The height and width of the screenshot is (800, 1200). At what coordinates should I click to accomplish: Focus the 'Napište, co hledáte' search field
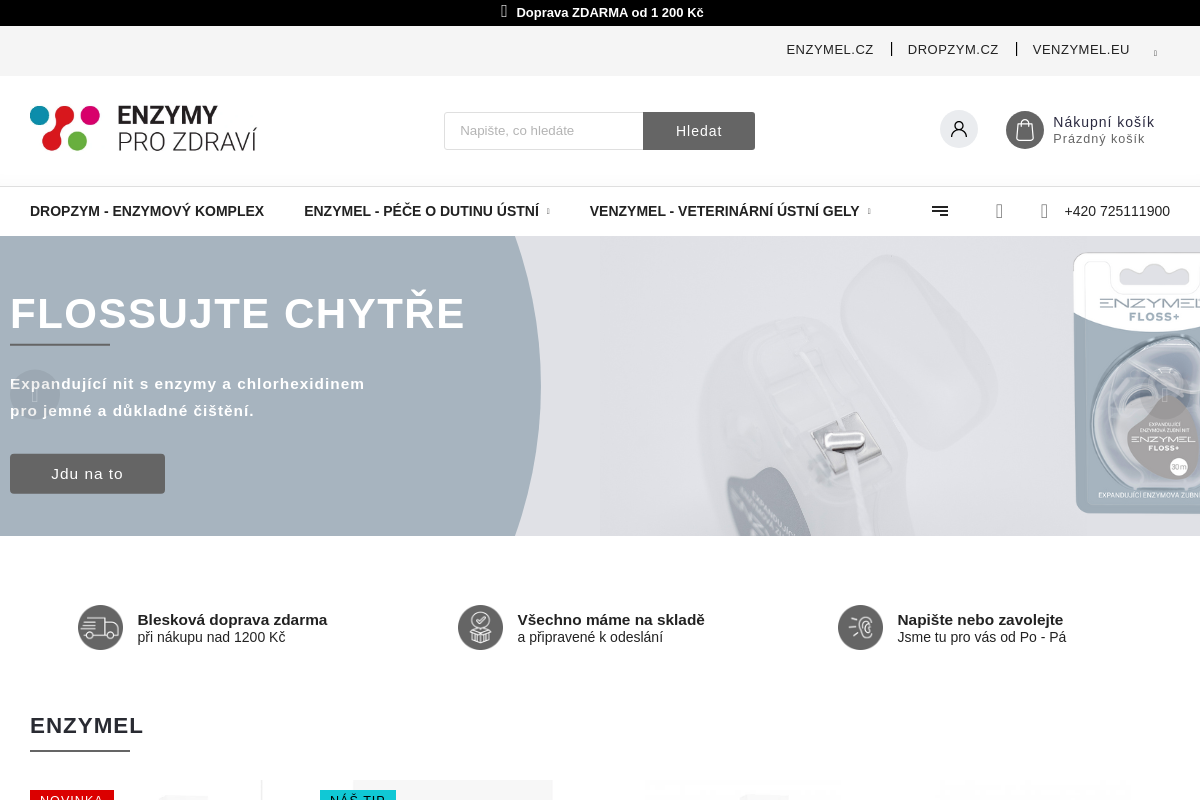pos(543,131)
